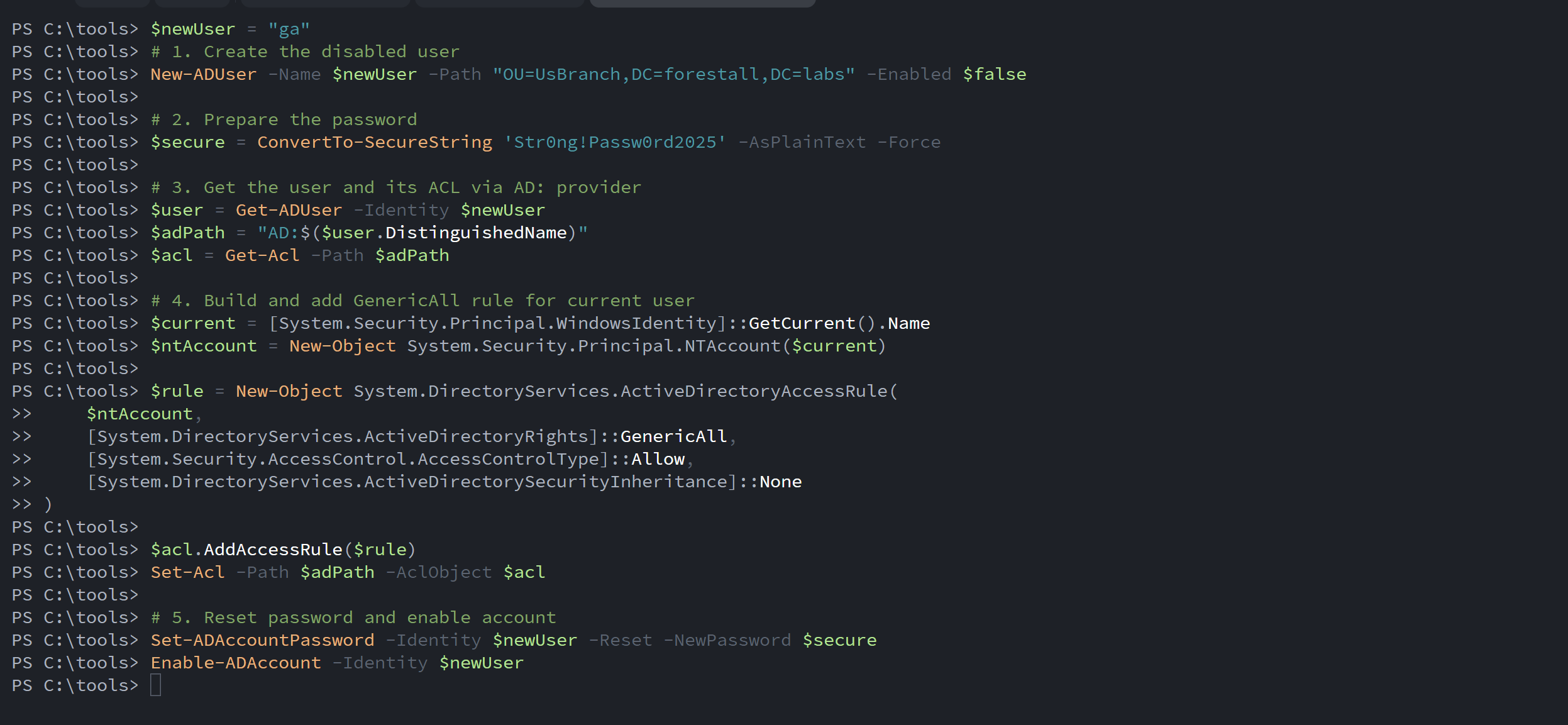The image size is (1568, 725).
Task: Click the Get-Acl command text
Action: 262,255
